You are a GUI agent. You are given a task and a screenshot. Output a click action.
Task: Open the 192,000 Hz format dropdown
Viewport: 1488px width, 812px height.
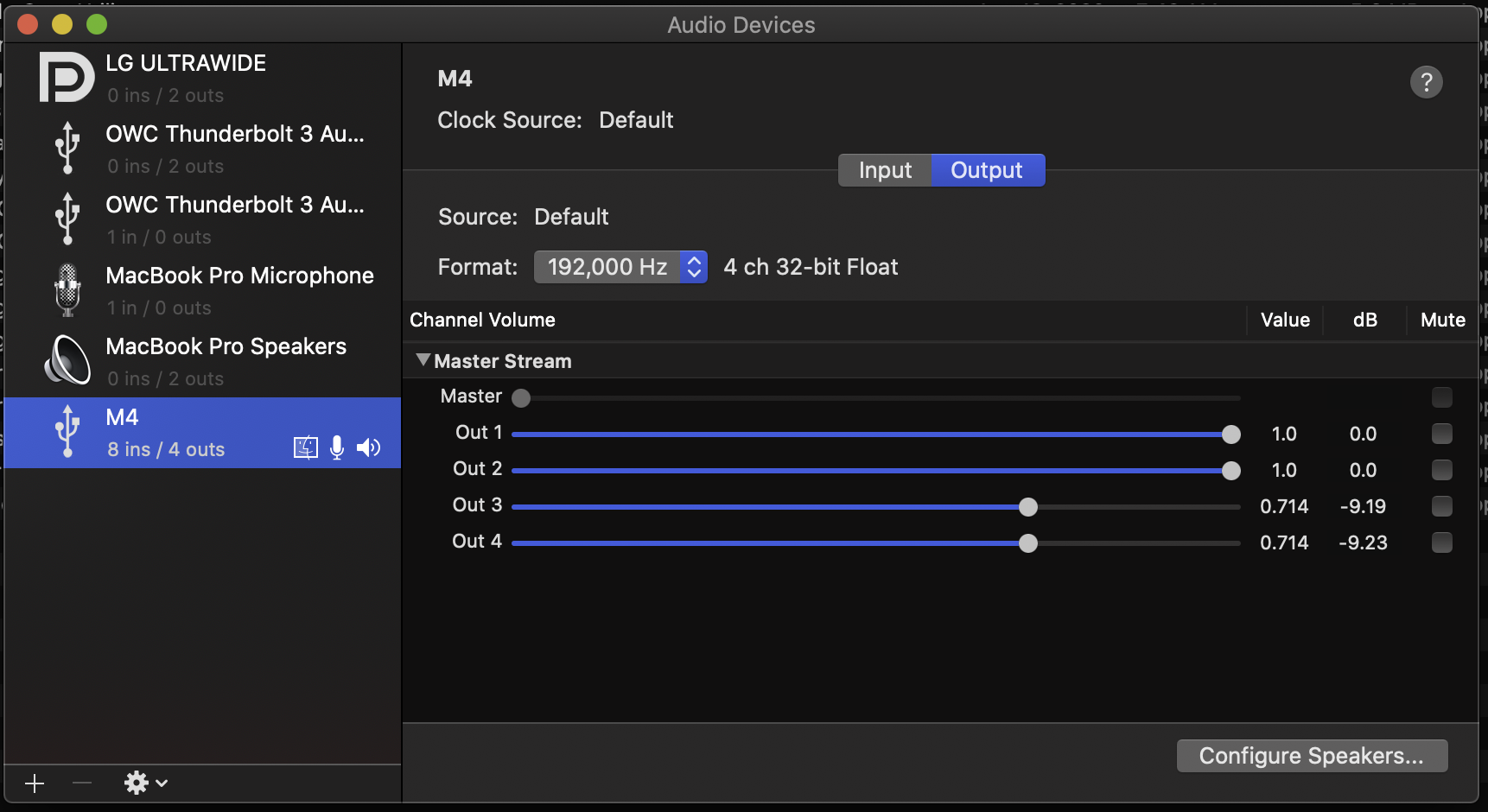point(620,267)
